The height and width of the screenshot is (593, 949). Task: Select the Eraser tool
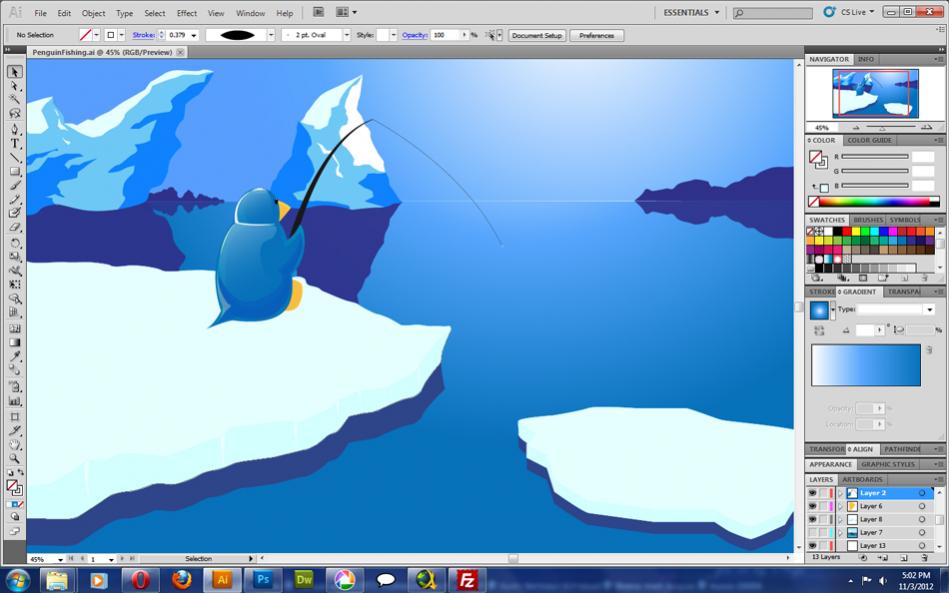[x=15, y=228]
